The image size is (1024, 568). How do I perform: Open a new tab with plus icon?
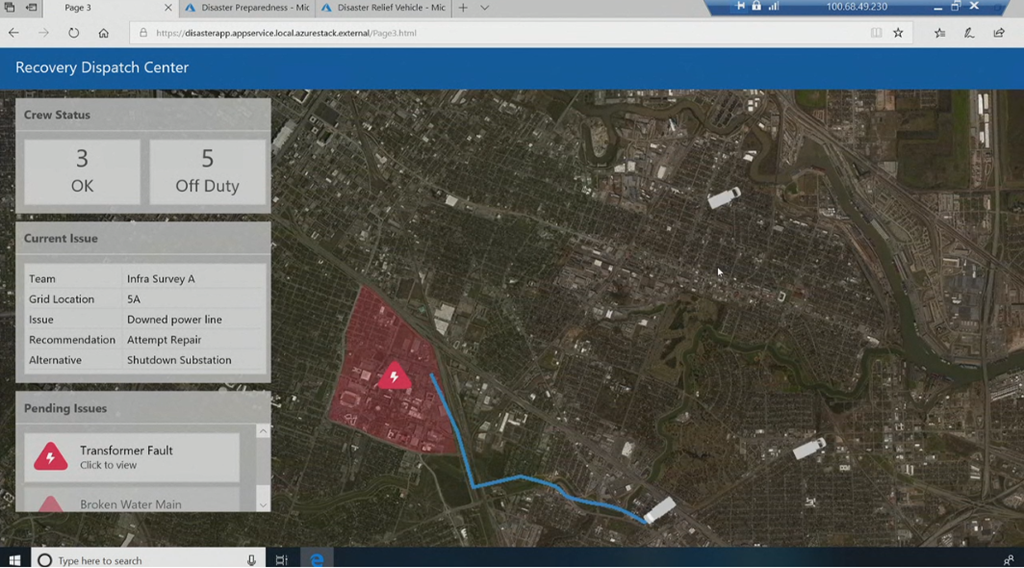(463, 8)
